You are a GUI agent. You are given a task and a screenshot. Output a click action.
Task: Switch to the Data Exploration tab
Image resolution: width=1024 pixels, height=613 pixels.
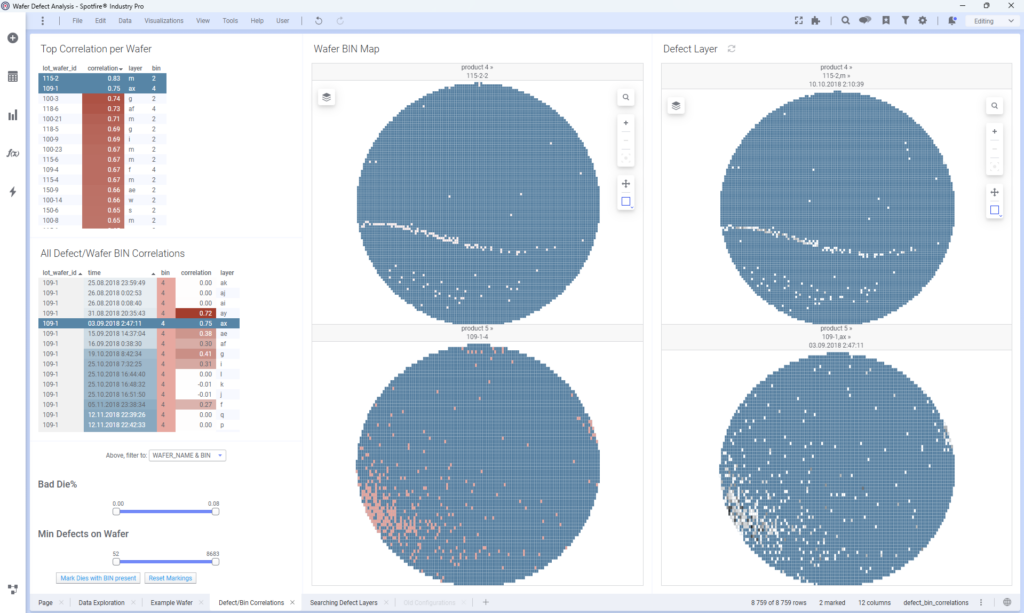pyautogui.click(x=101, y=603)
